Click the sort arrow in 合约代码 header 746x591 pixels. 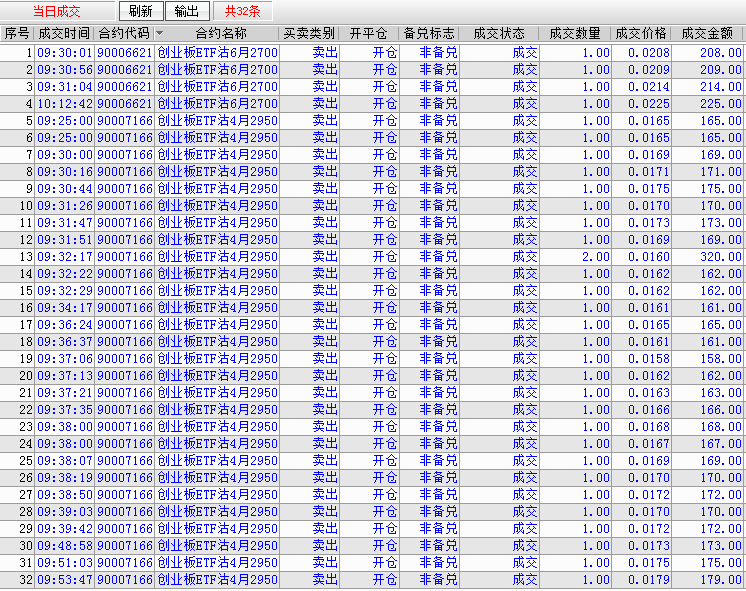pyautogui.click(x=160, y=34)
